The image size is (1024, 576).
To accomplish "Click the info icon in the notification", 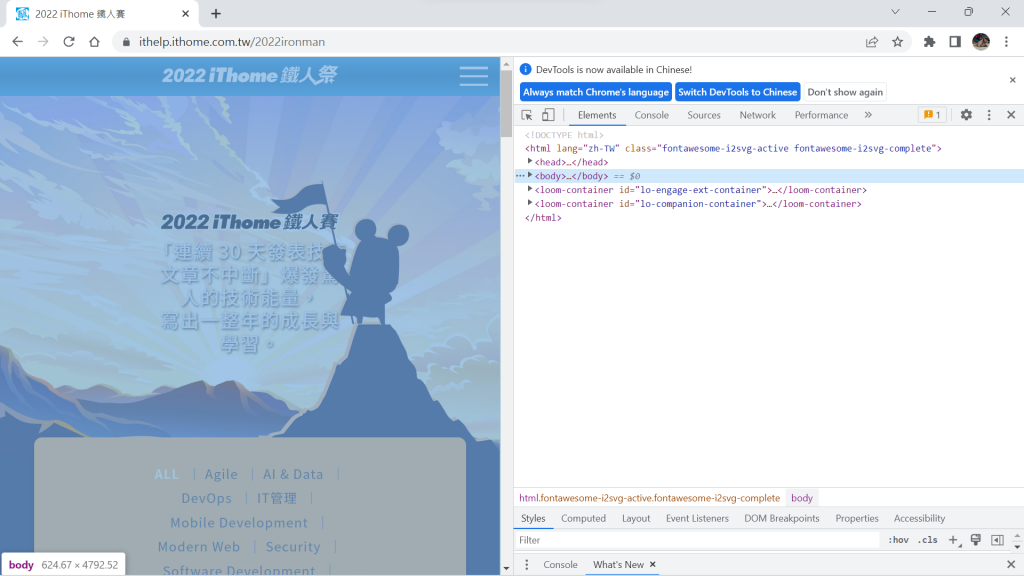I will (525, 69).
